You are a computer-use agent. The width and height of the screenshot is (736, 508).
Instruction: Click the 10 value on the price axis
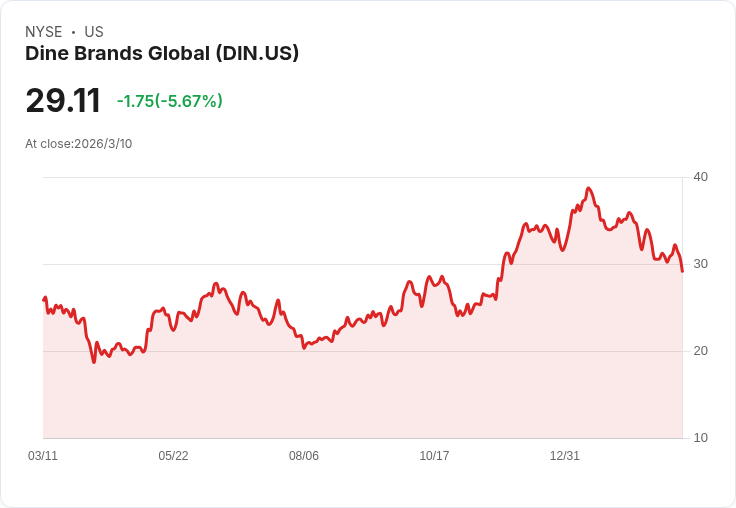[700, 438]
